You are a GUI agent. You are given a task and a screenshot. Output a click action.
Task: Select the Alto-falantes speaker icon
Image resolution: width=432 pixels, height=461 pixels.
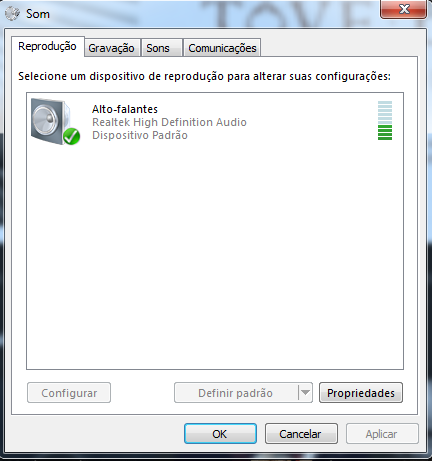click(x=54, y=121)
